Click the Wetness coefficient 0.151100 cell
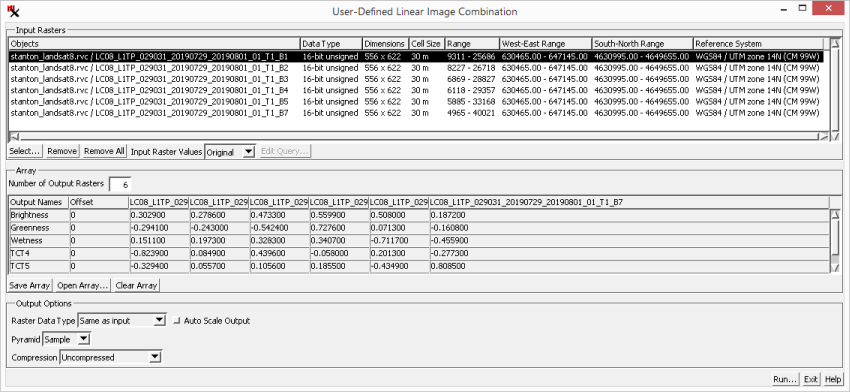 click(x=158, y=241)
